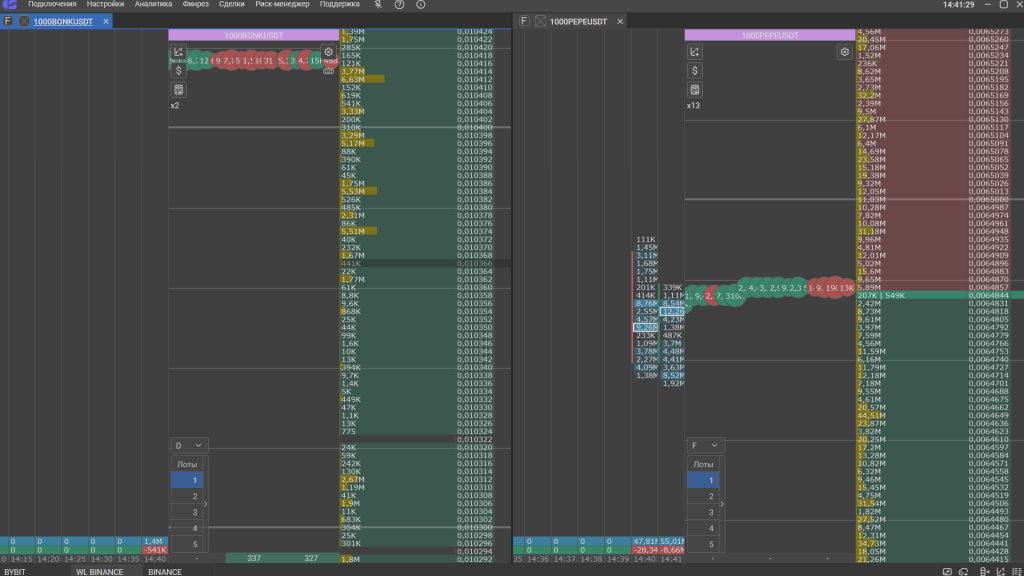
Task: Close the 1000BONKUSDT tab
Action: click(x=24, y=21)
